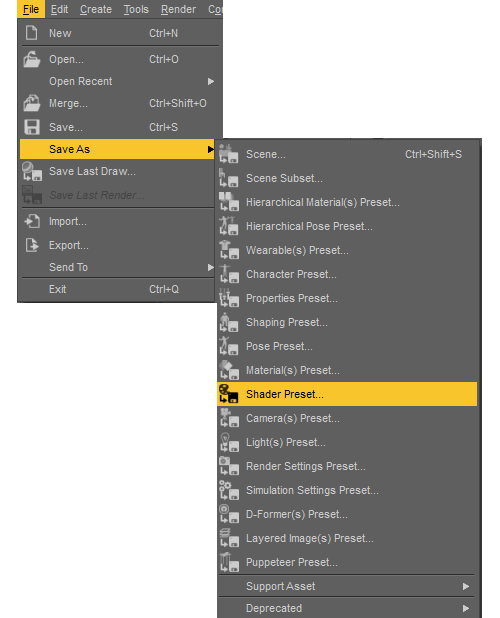Expand the Send To submenu arrow

click(211, 267)
